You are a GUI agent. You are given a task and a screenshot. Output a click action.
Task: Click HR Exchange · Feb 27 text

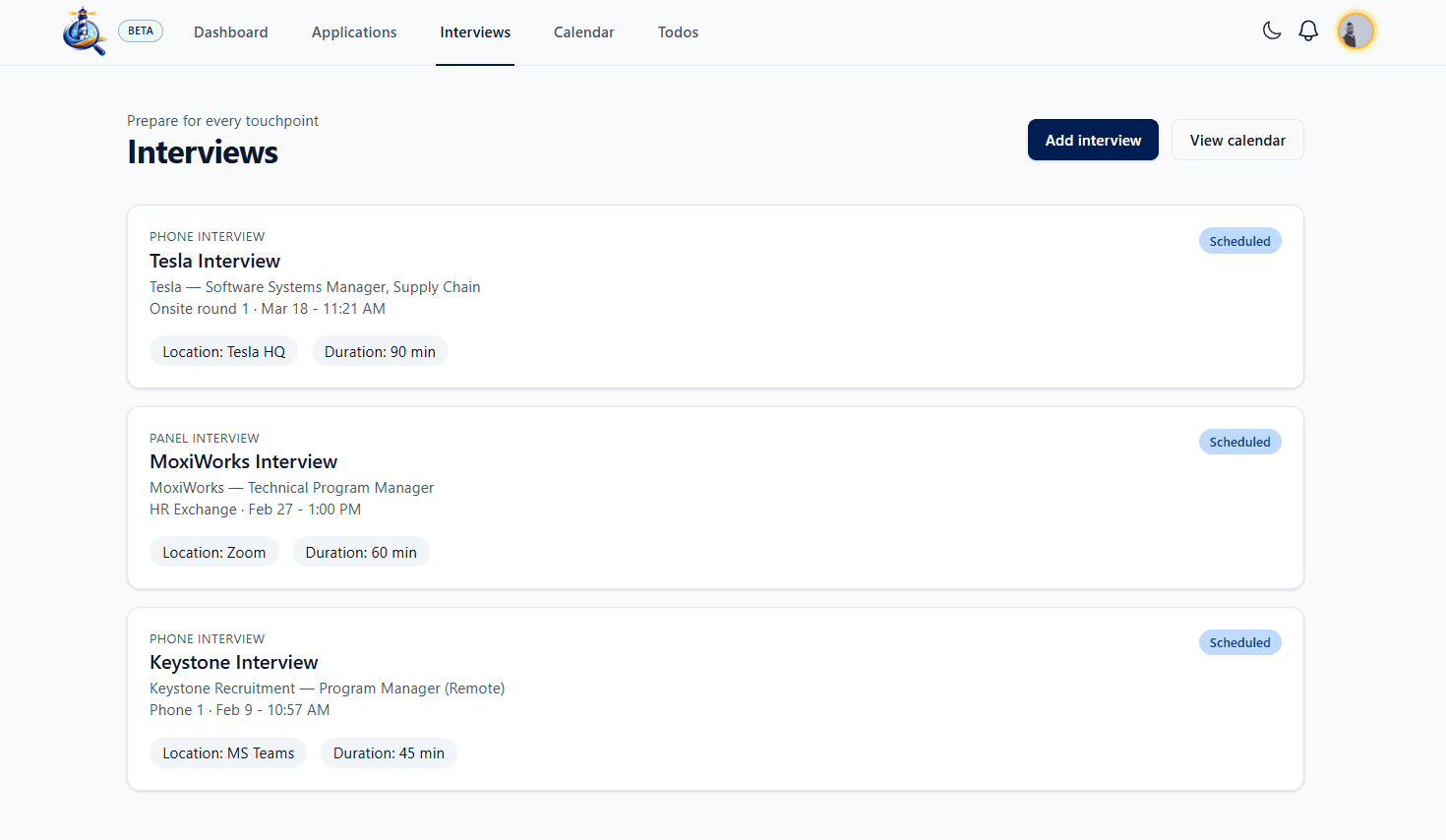pos(255,510)
